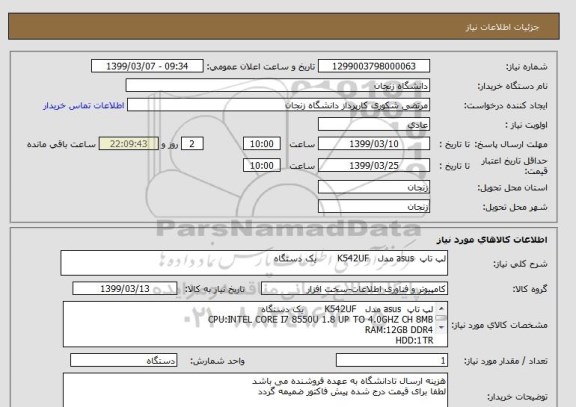The width and height of the screenshot is (576, 407).
Task: Select the goods need date field 1399/03/13
Action: point(125,289)
